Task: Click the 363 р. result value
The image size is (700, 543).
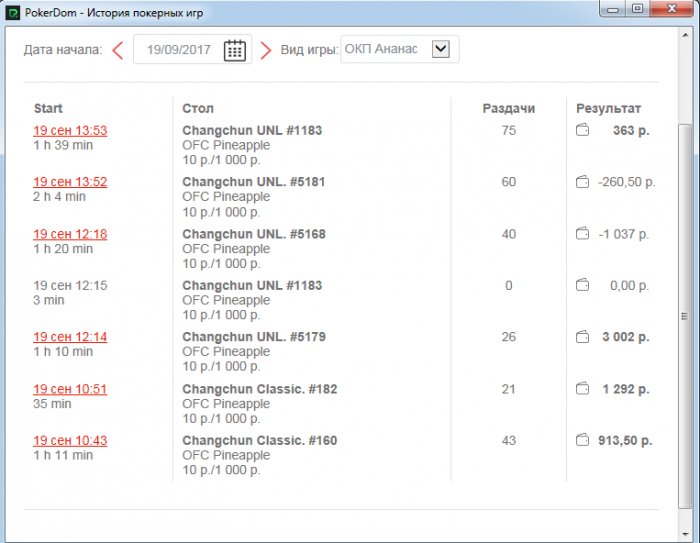Action: (x=631, y=130)
